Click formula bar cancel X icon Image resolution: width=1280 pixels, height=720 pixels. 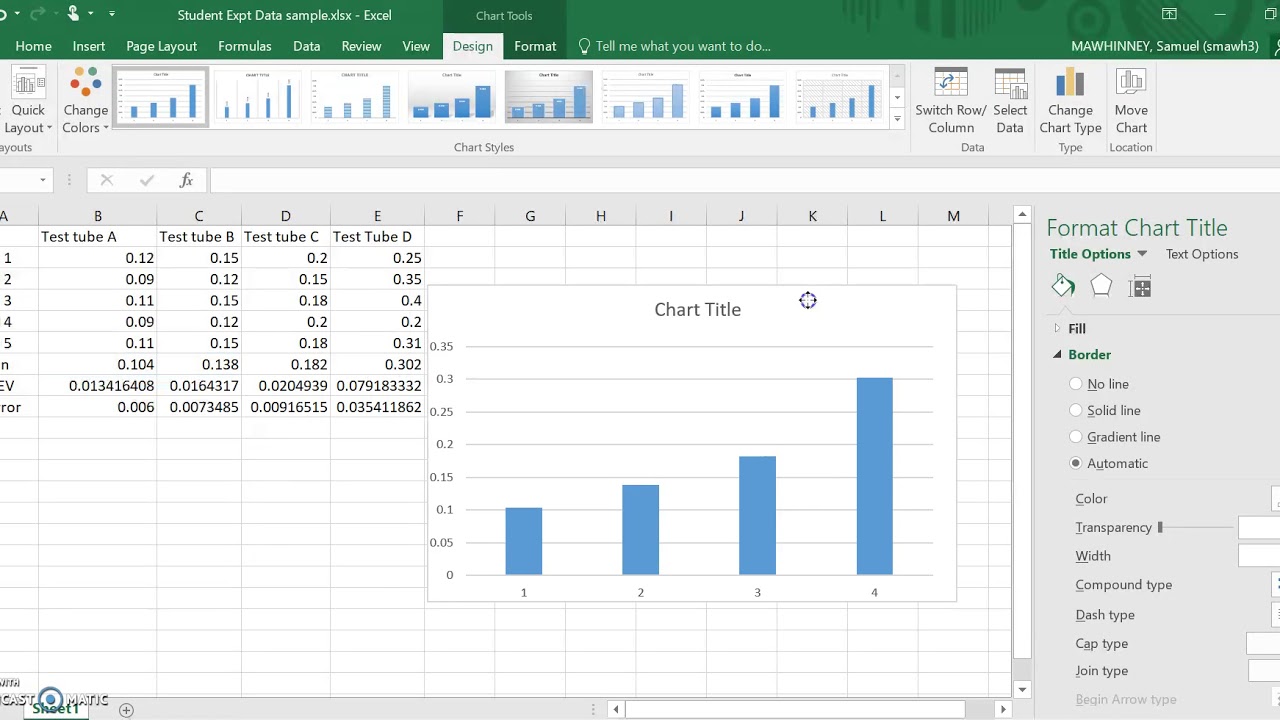tap(107, 180)
